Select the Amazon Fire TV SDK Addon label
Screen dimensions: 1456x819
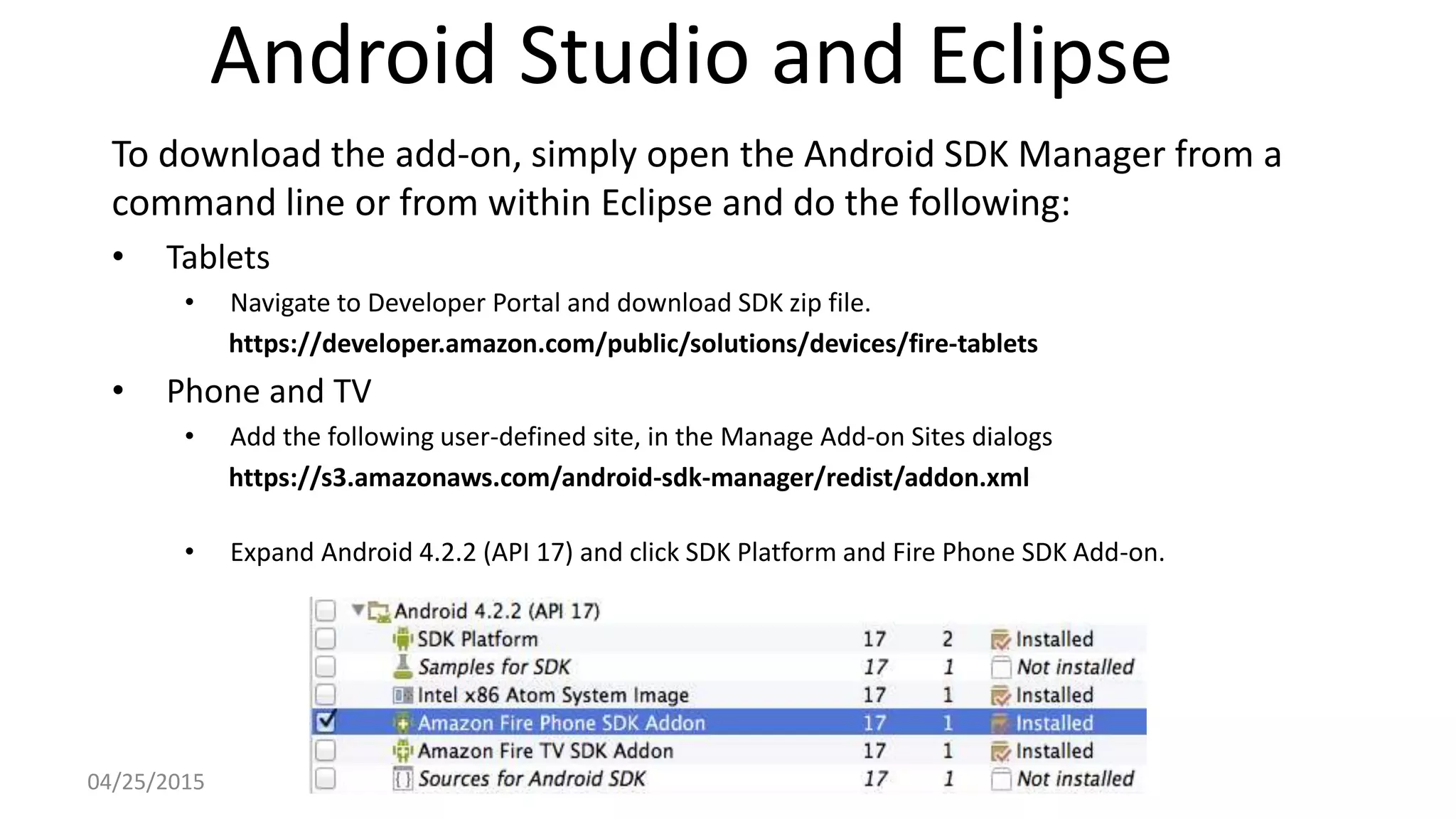[x=545, y=751]
